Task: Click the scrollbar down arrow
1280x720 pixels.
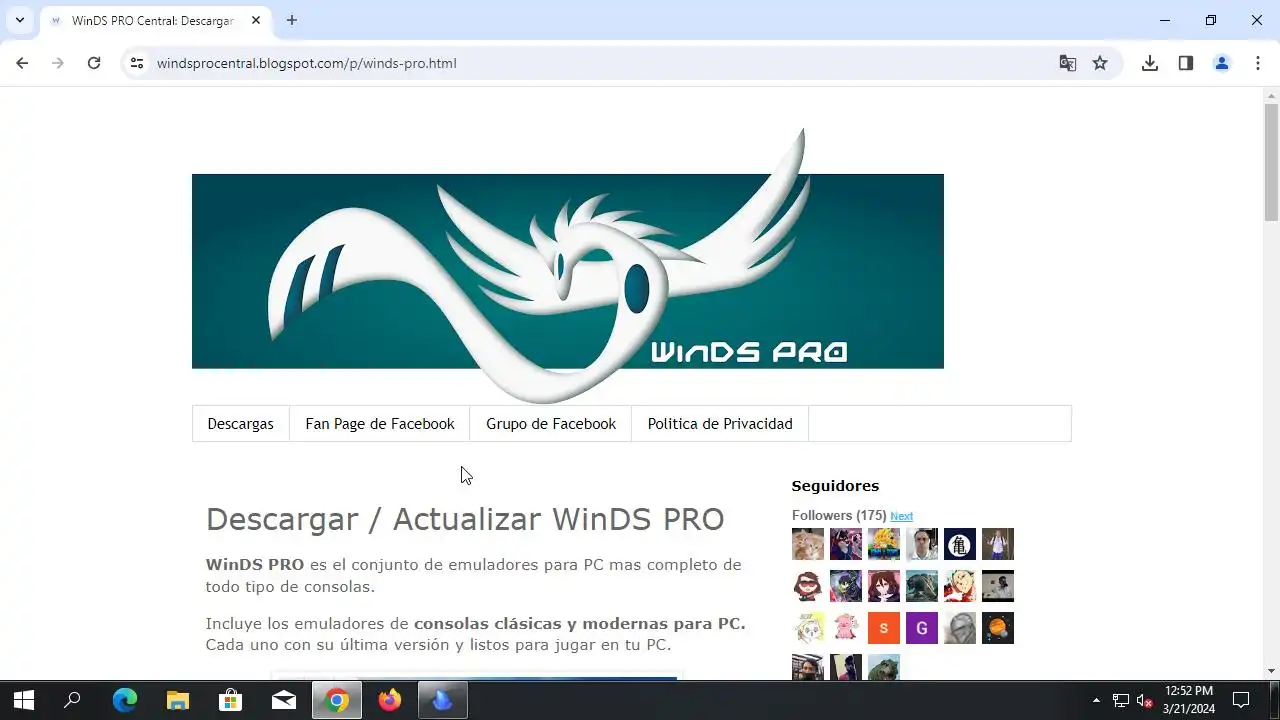Action: click(1271, 671)
